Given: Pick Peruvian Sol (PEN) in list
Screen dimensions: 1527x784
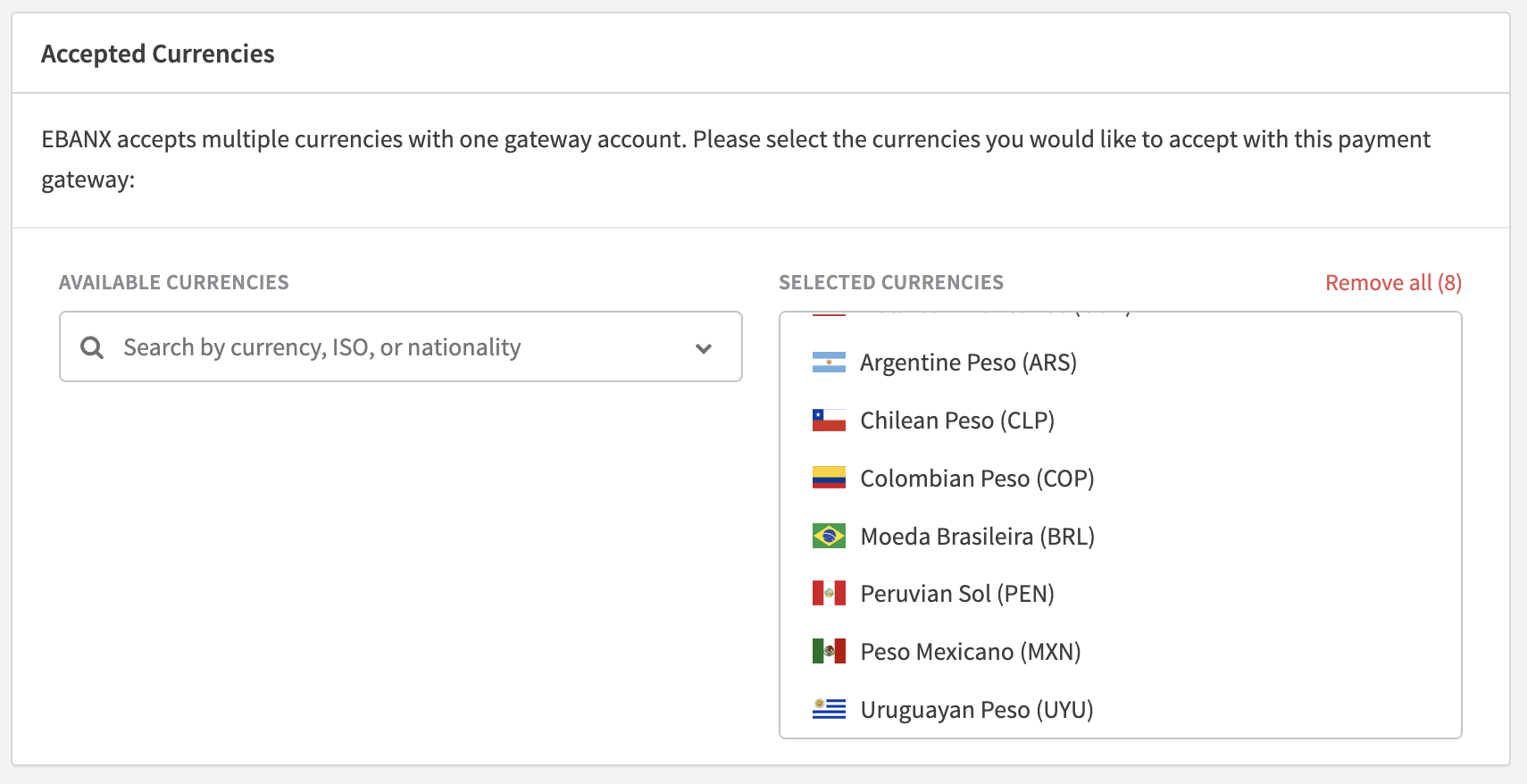Looking at the screenshot, I should point(957,594).
